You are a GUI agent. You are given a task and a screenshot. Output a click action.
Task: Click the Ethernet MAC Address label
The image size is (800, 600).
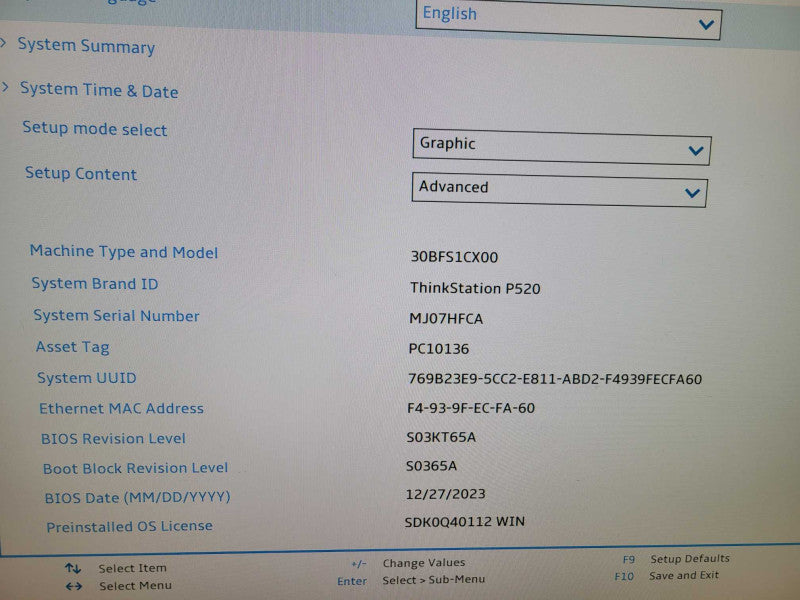(121, 408)
